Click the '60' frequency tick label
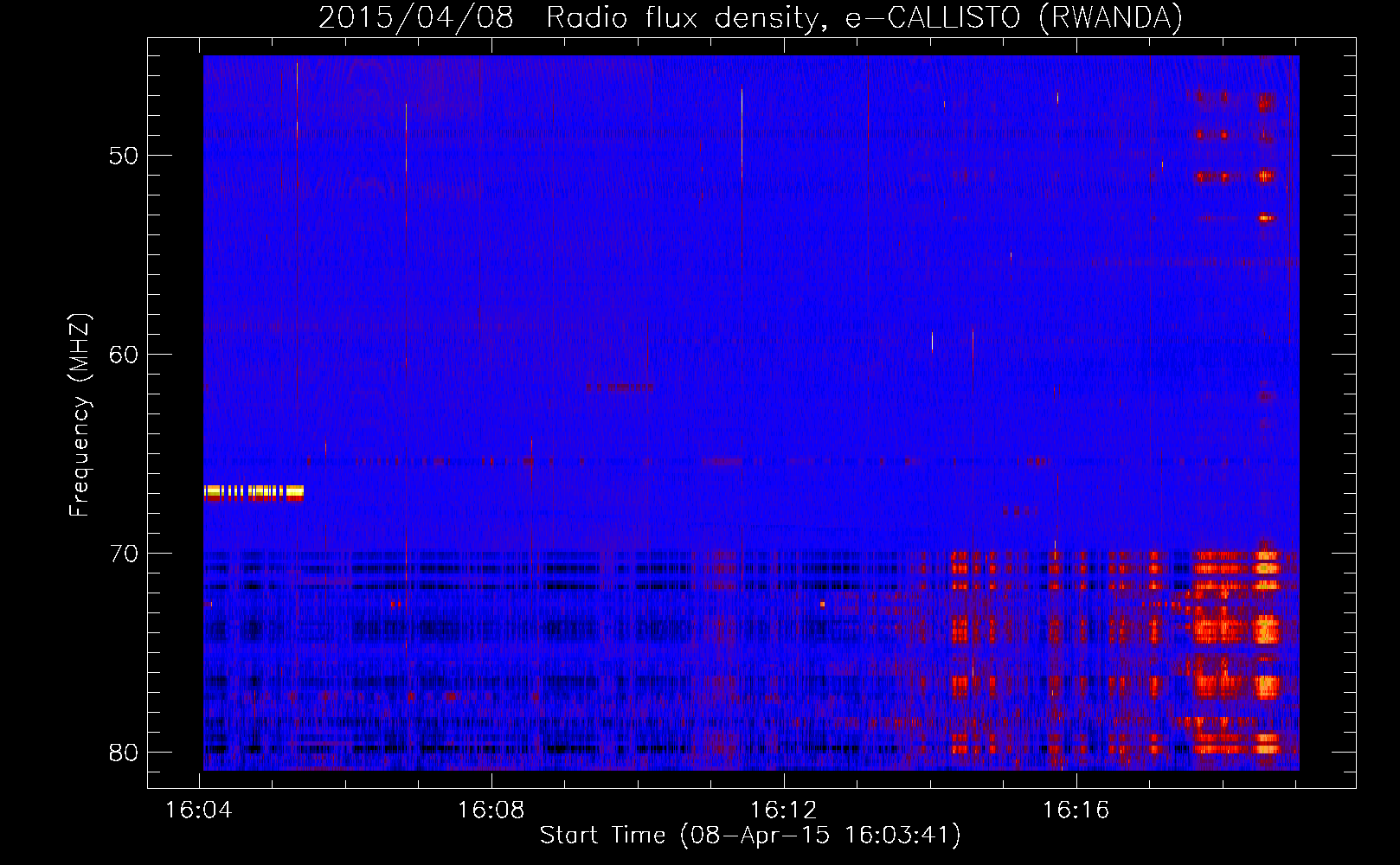Screen dimensions: 1400x865 coord(124,355)
